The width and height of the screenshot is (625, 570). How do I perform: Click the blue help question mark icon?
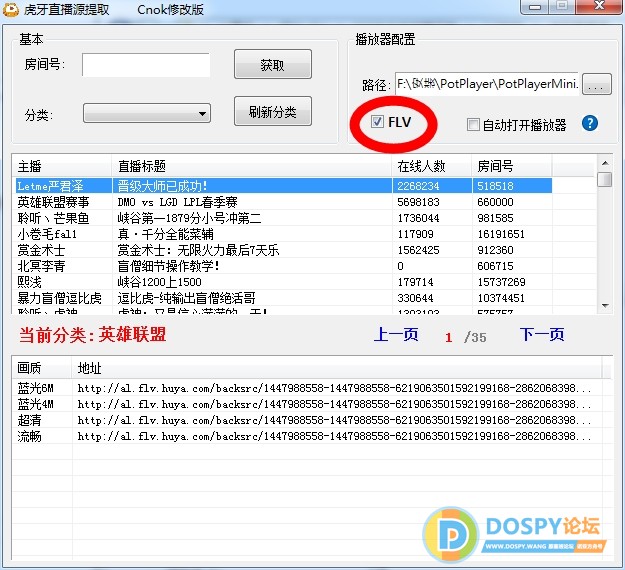pos(590,124)
